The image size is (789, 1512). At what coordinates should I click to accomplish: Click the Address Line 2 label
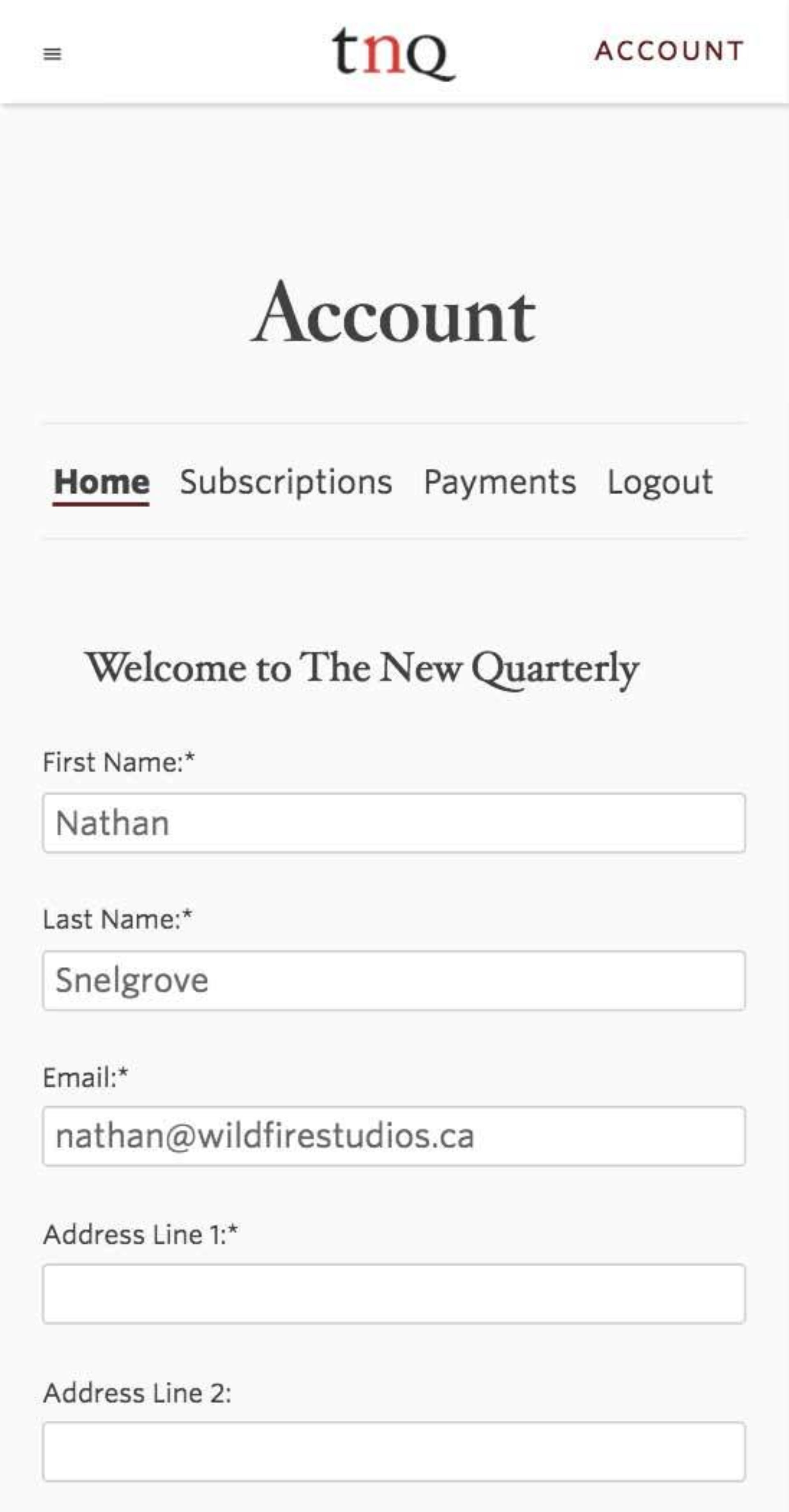[137, 1393]
